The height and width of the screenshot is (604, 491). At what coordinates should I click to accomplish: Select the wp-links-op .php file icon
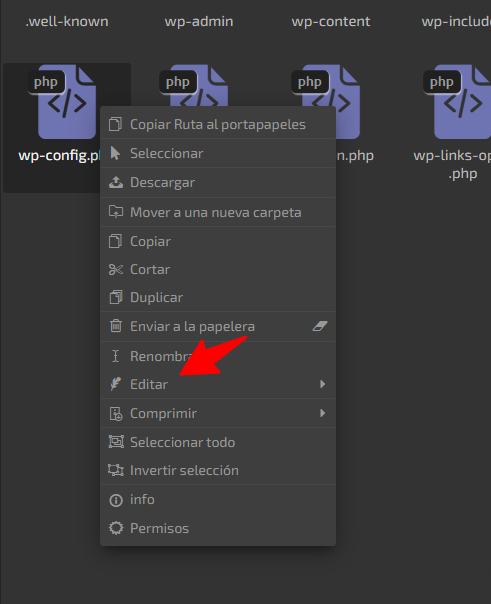[458, 102]
